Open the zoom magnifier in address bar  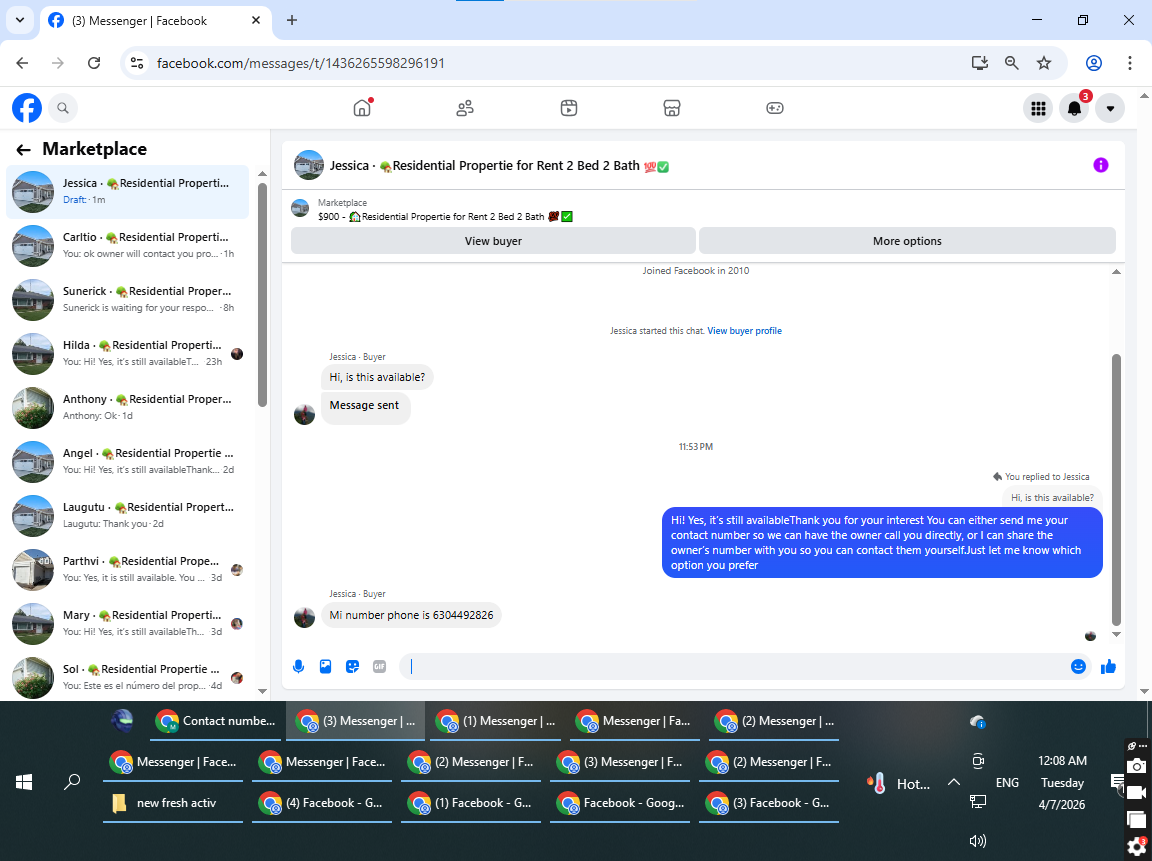point(1012,63)
